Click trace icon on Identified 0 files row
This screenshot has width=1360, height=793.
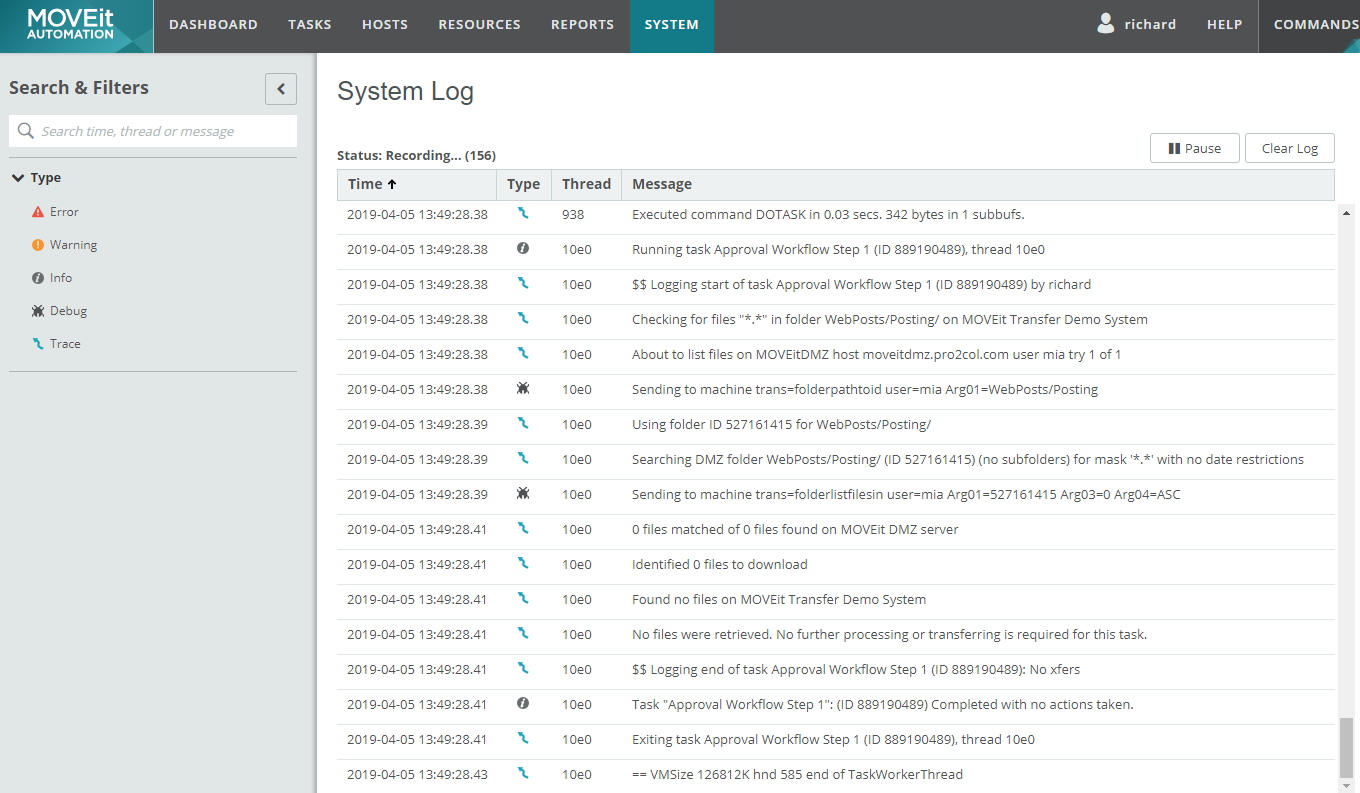pyautogui.click(x=522, y=563)
